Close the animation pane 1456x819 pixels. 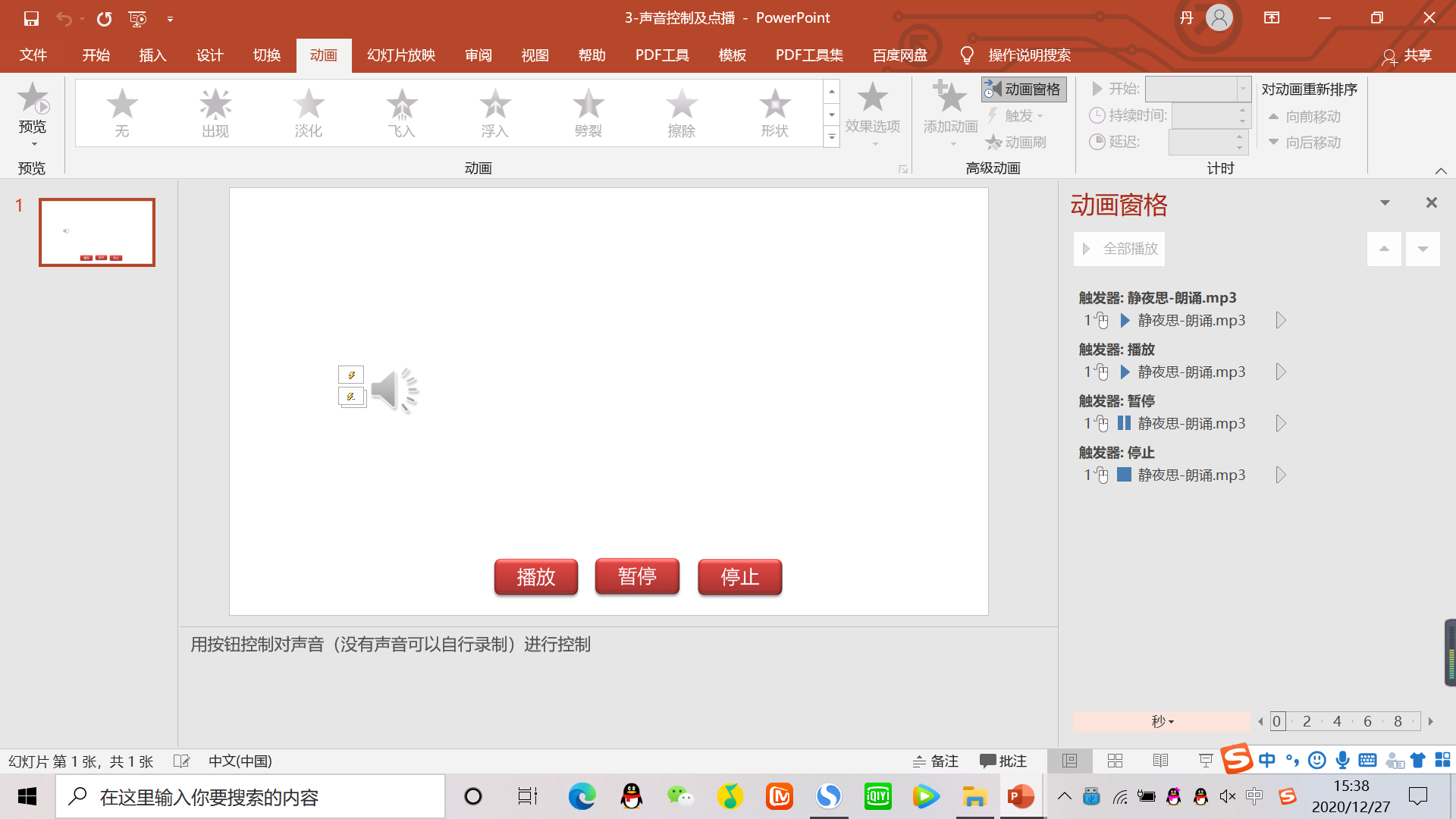(1432, 202)
